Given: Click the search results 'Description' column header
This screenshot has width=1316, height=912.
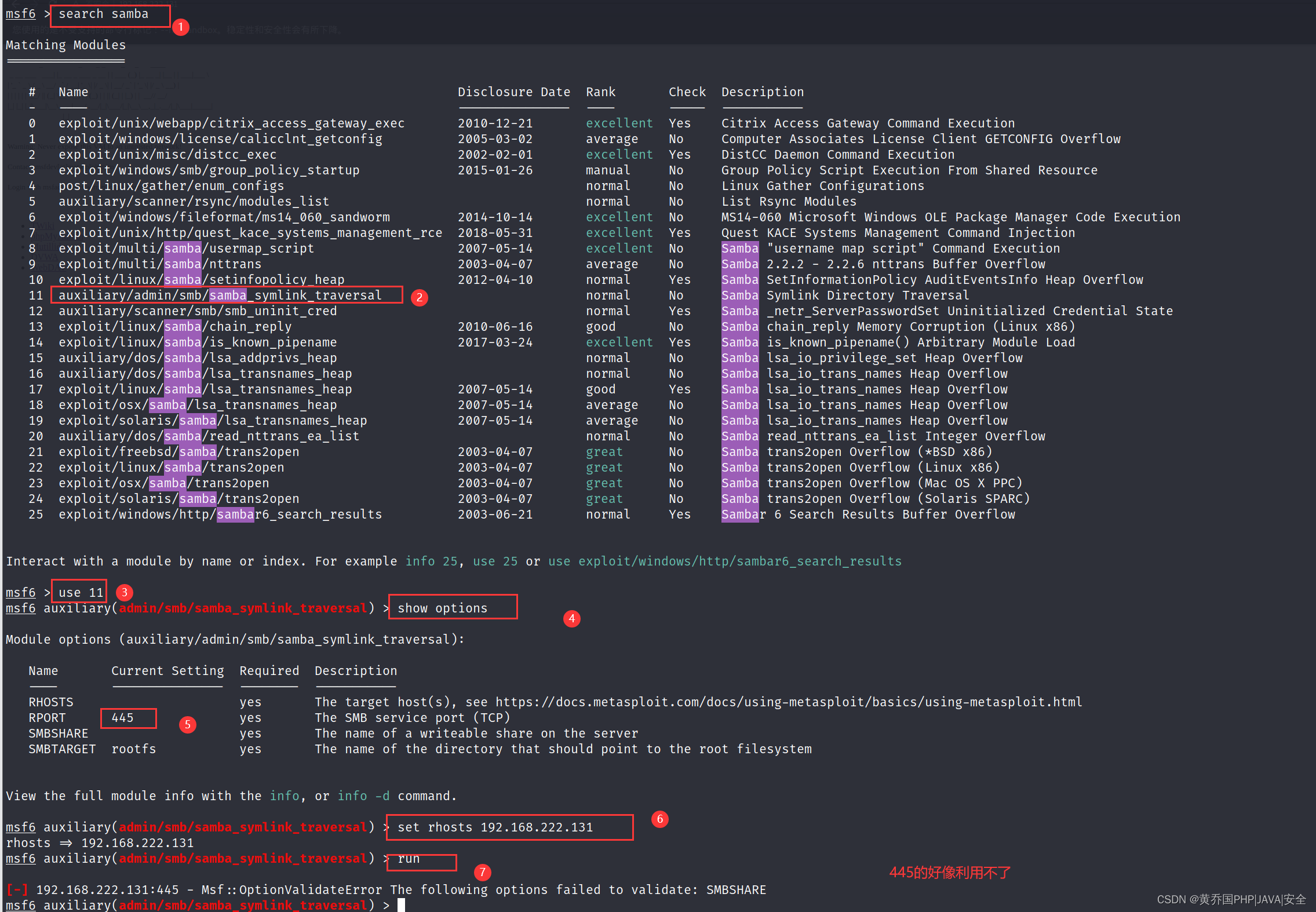Looking at the screenshot, I should click(x=763, y=92).
